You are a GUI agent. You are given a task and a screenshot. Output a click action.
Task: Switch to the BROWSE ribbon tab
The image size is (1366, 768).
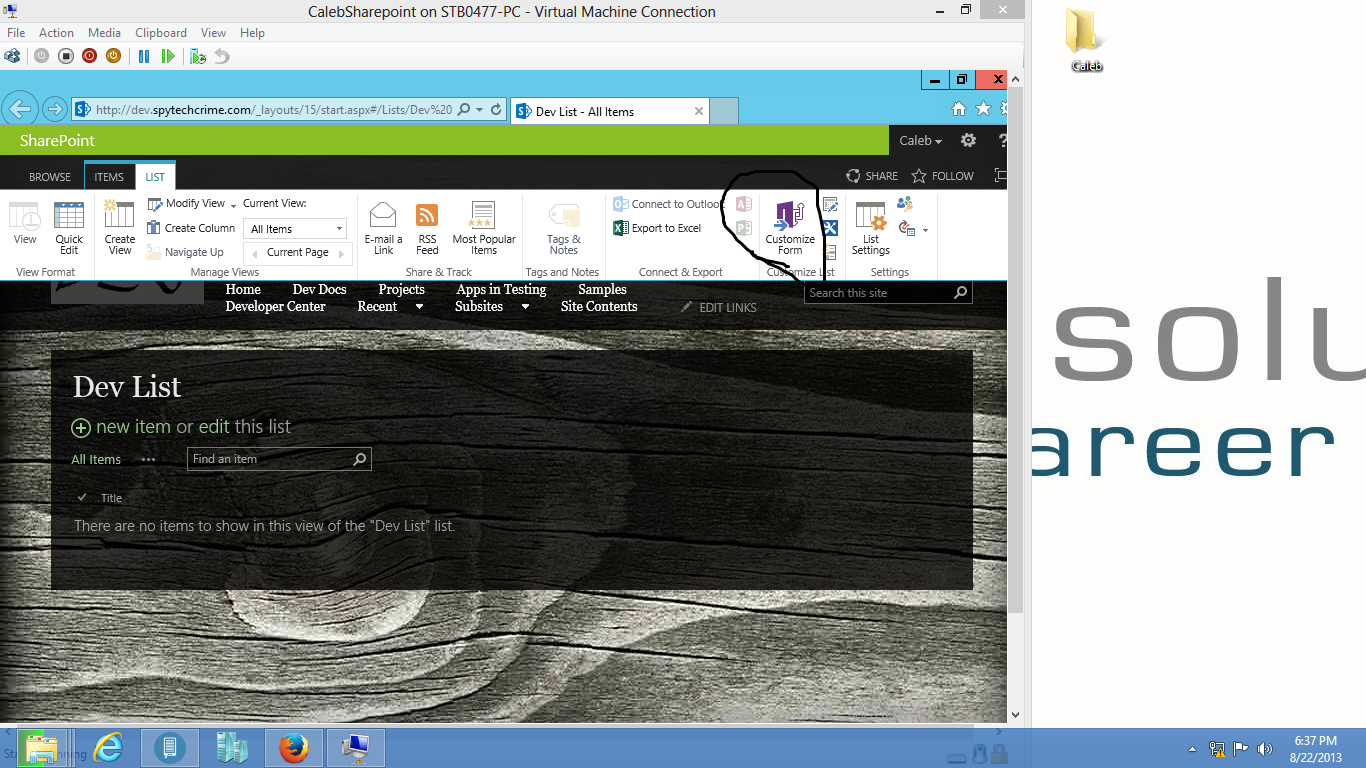50,177
